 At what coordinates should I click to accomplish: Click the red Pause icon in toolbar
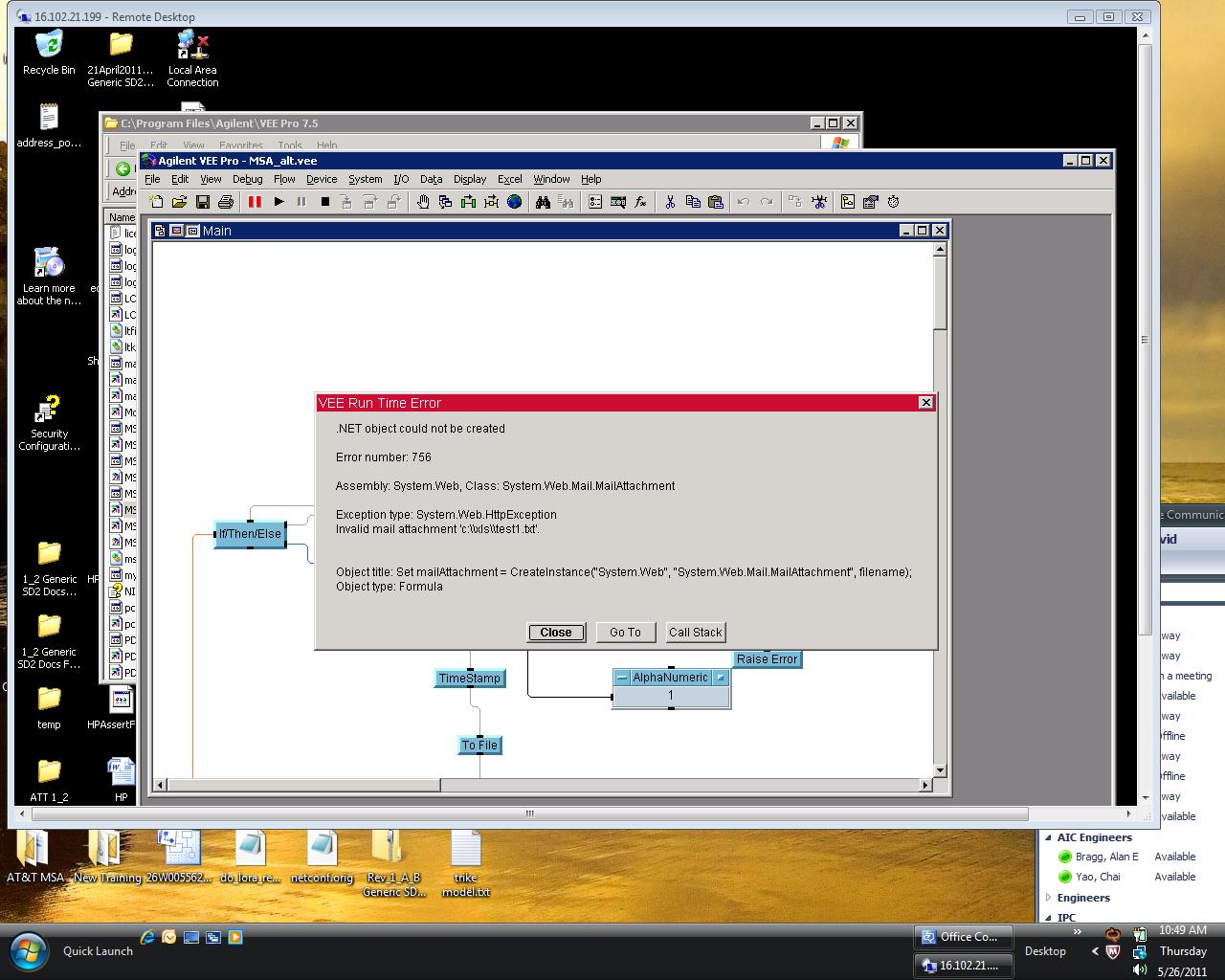point(255,202)
